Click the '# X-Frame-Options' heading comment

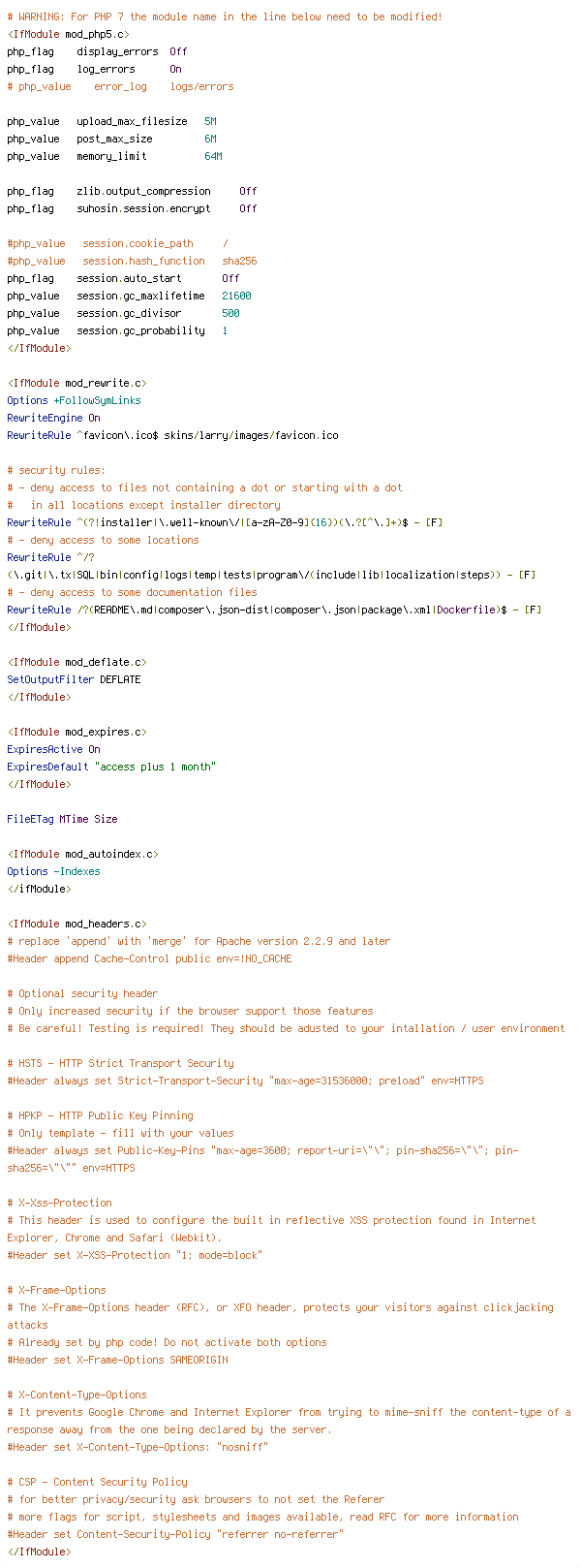click(x=56, y=1290)
